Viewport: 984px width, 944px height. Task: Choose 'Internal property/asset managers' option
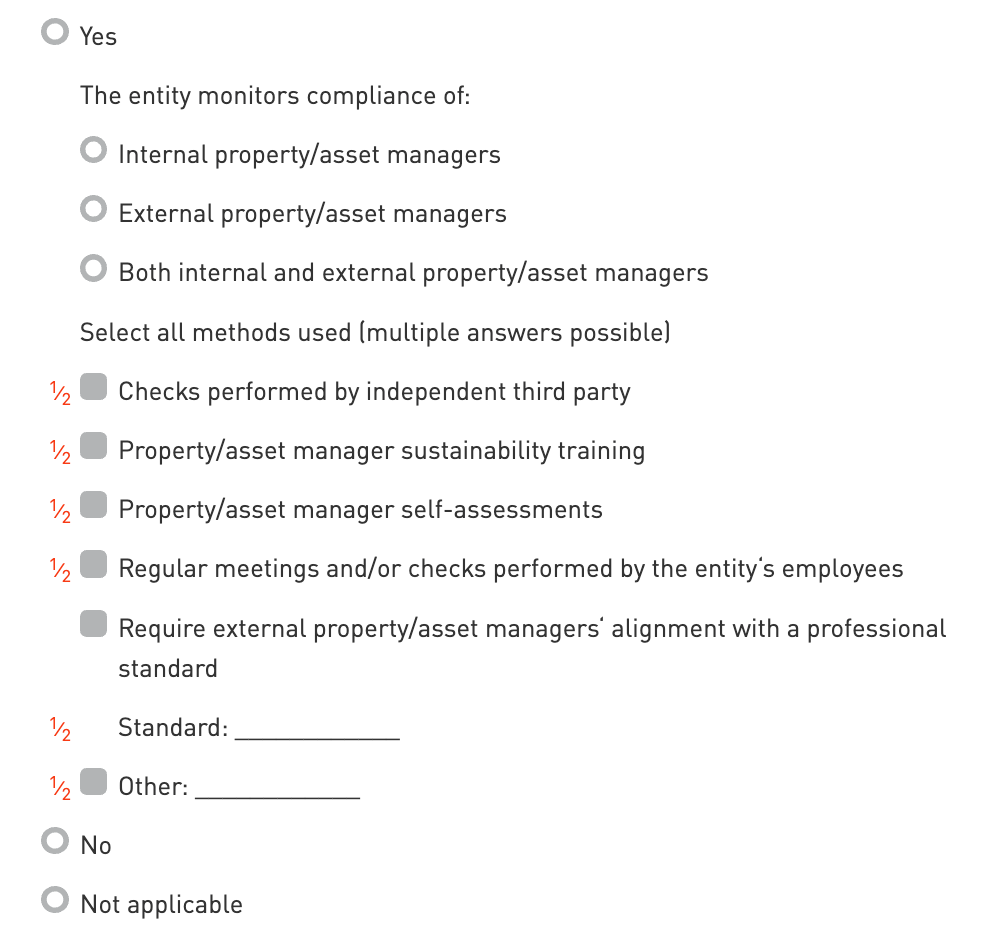click(94, 152)
